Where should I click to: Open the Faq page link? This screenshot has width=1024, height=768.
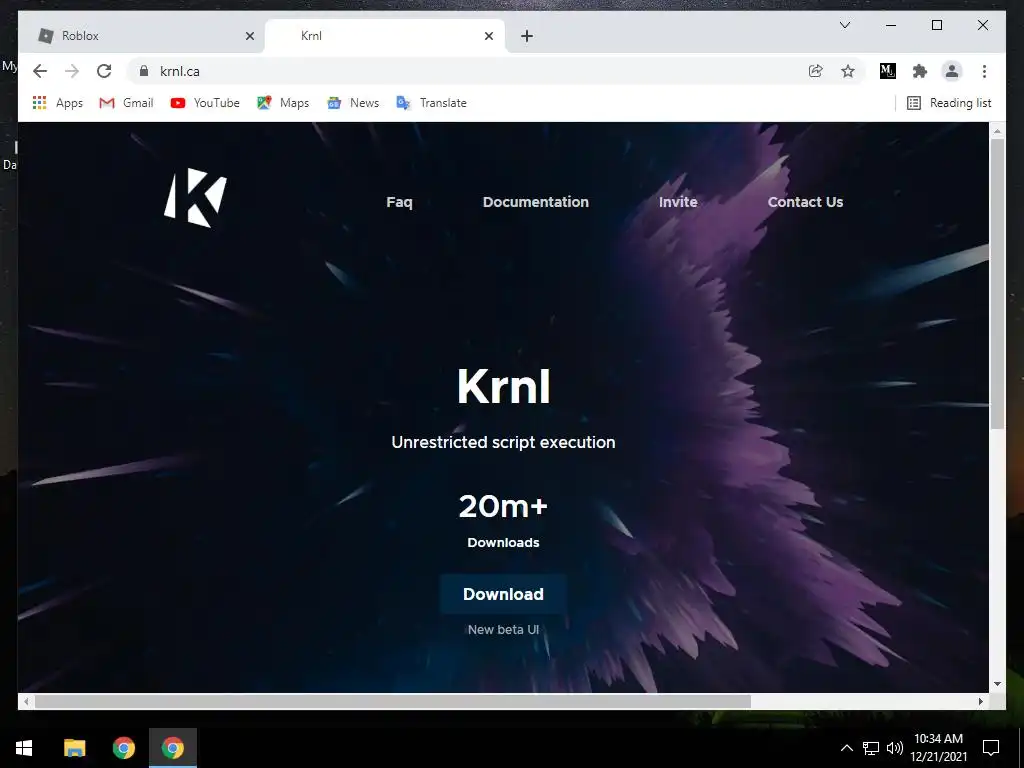point(399,202)
